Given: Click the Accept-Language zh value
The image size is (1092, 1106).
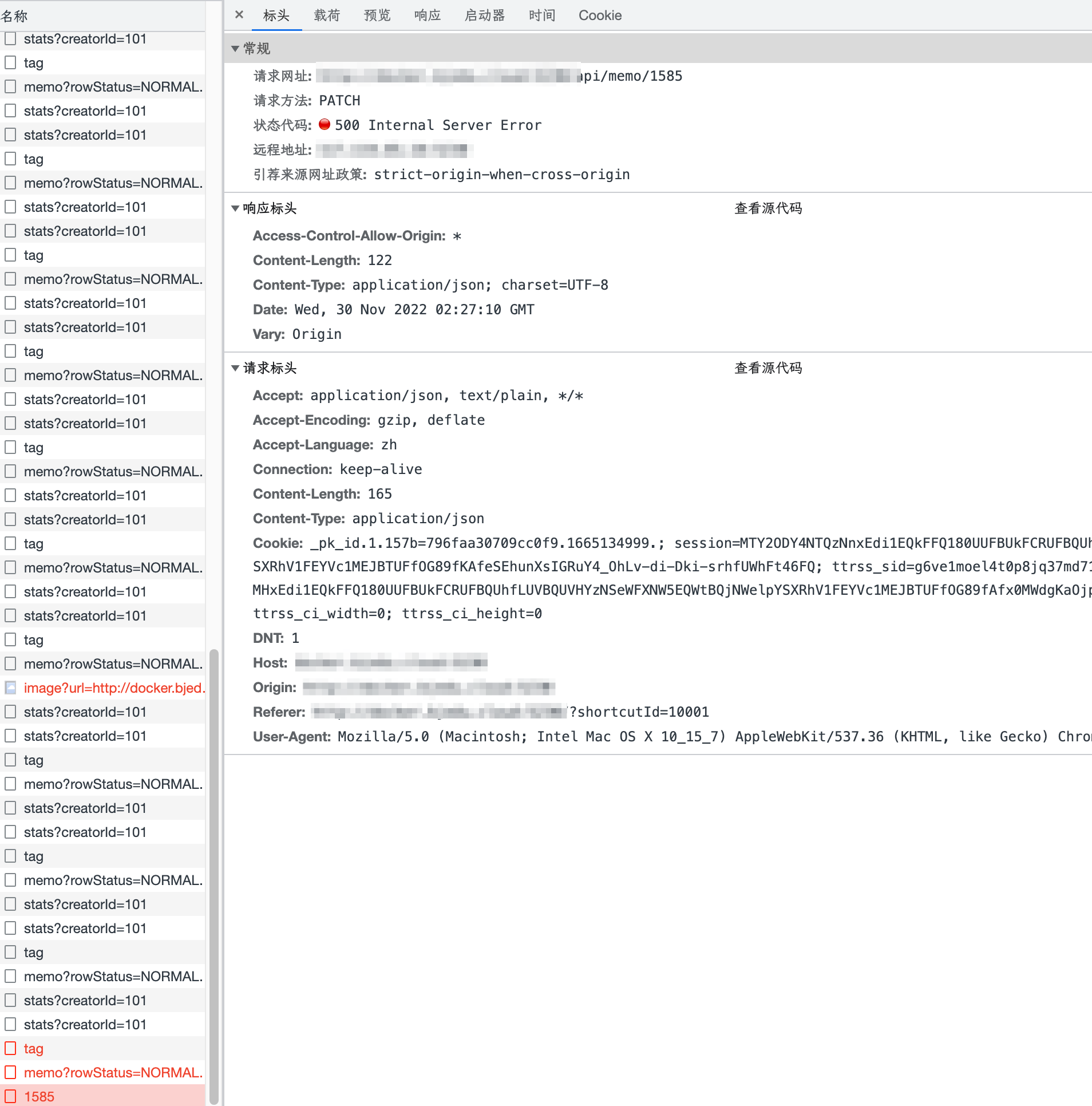Looking at the screenshot, I should click(x=389, y=445).
